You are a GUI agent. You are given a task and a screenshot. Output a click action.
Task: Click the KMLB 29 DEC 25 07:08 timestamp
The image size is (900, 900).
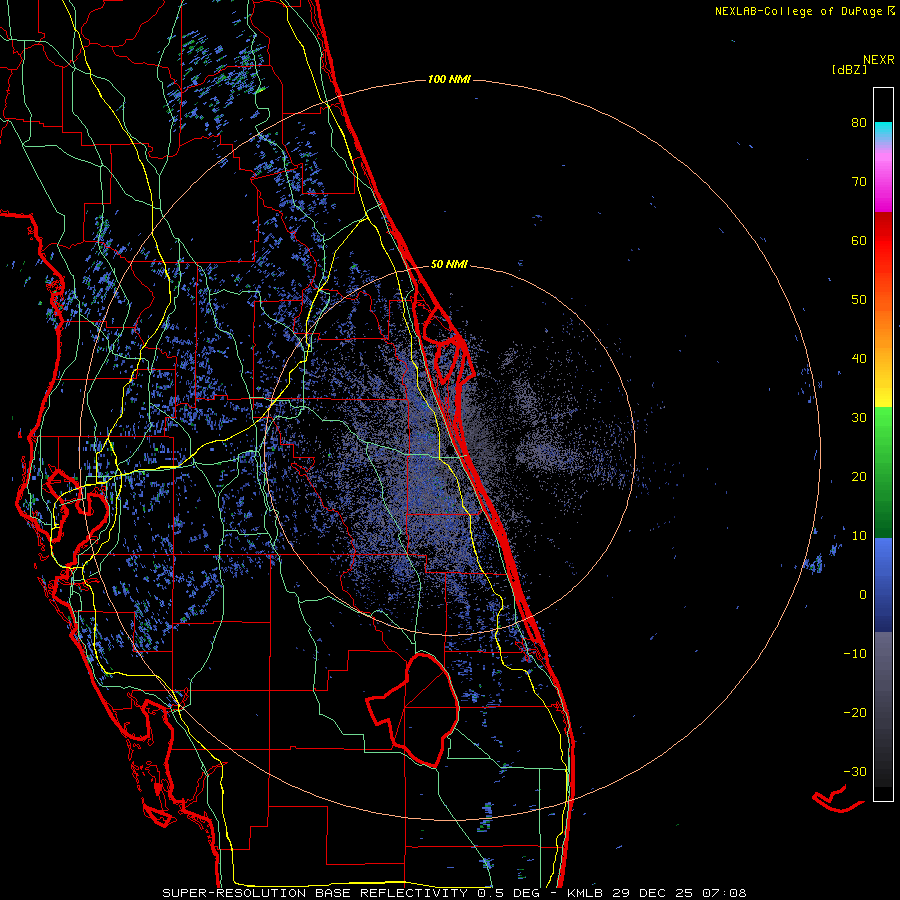click(657, 893)
